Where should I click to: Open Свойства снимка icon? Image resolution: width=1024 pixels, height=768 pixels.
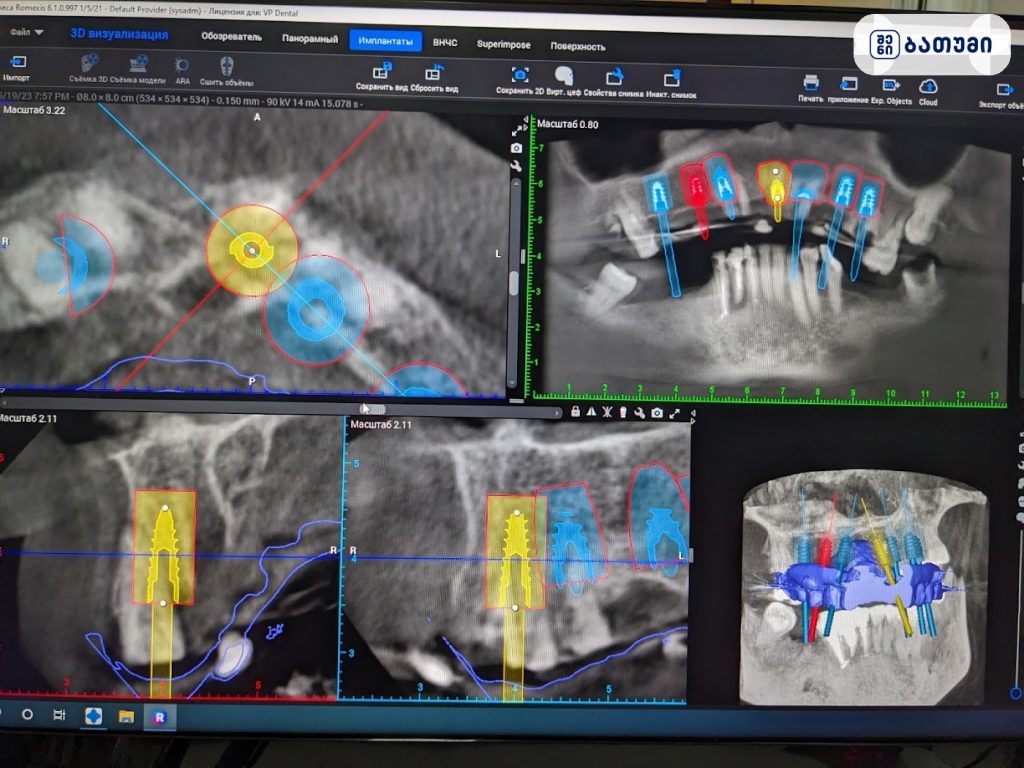pyautogui.click(x=615, y=77)
